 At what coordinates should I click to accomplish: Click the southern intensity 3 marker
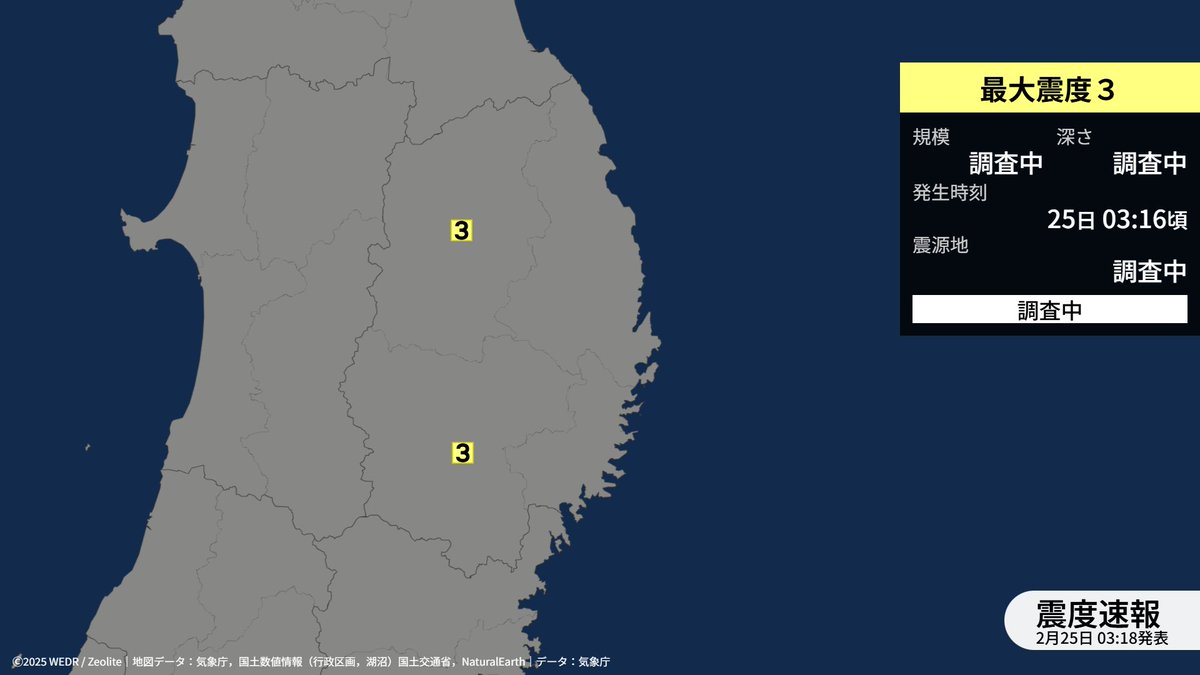tap(461, 451)
